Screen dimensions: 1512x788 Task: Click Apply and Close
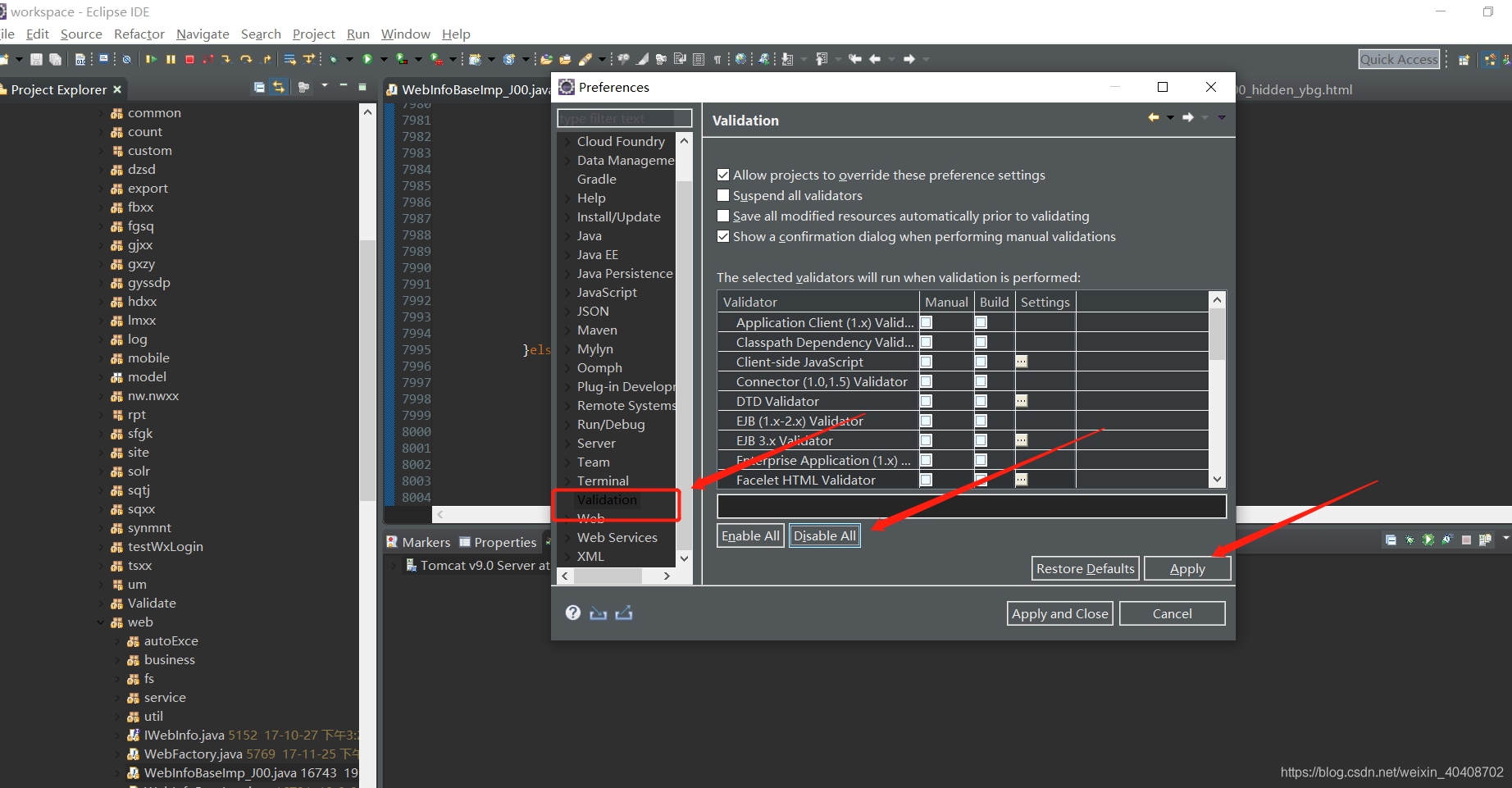1060,613
